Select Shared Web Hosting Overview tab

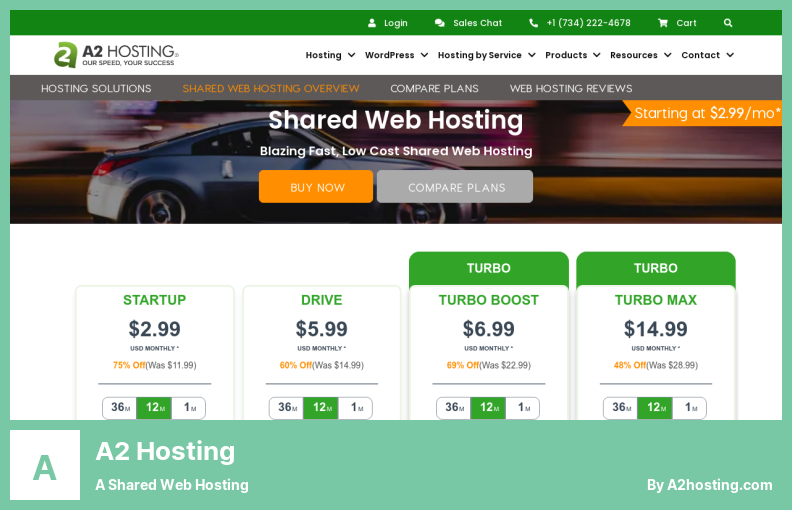(x=271, y=88)
